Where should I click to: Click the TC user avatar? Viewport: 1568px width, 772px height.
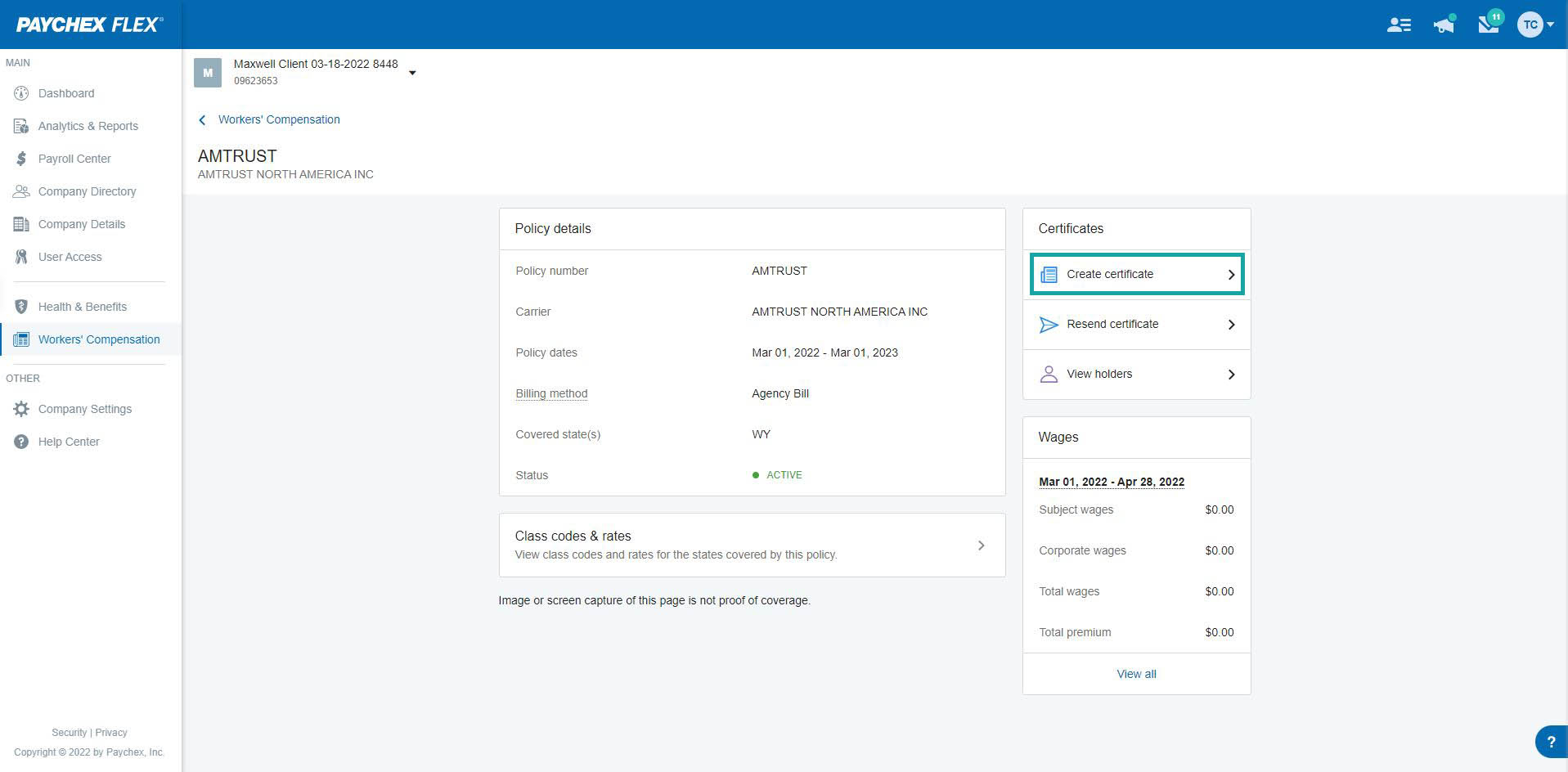coord(1530,25)
